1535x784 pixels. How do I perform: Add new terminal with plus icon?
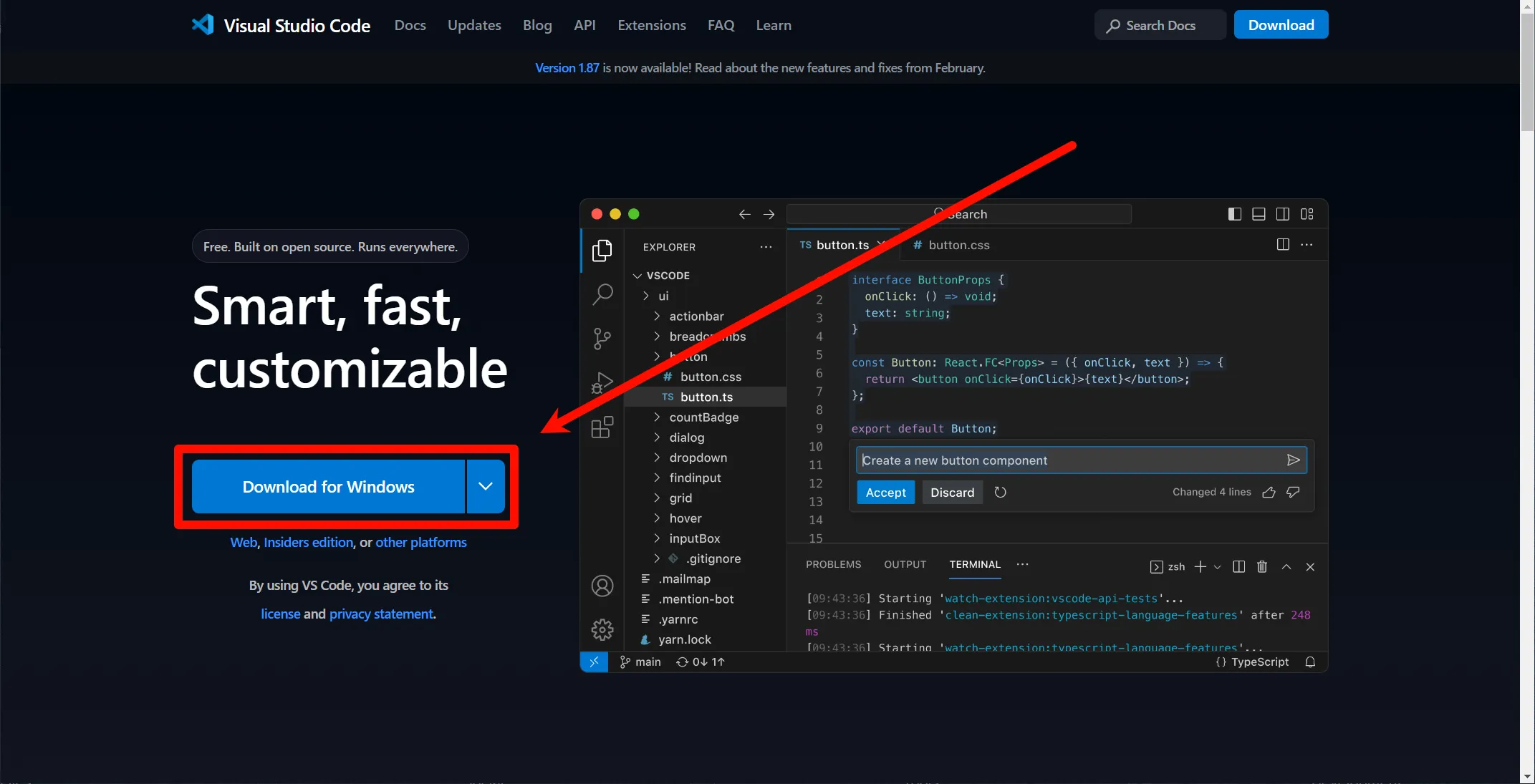pyautogui.click(x=1200, y=567)
